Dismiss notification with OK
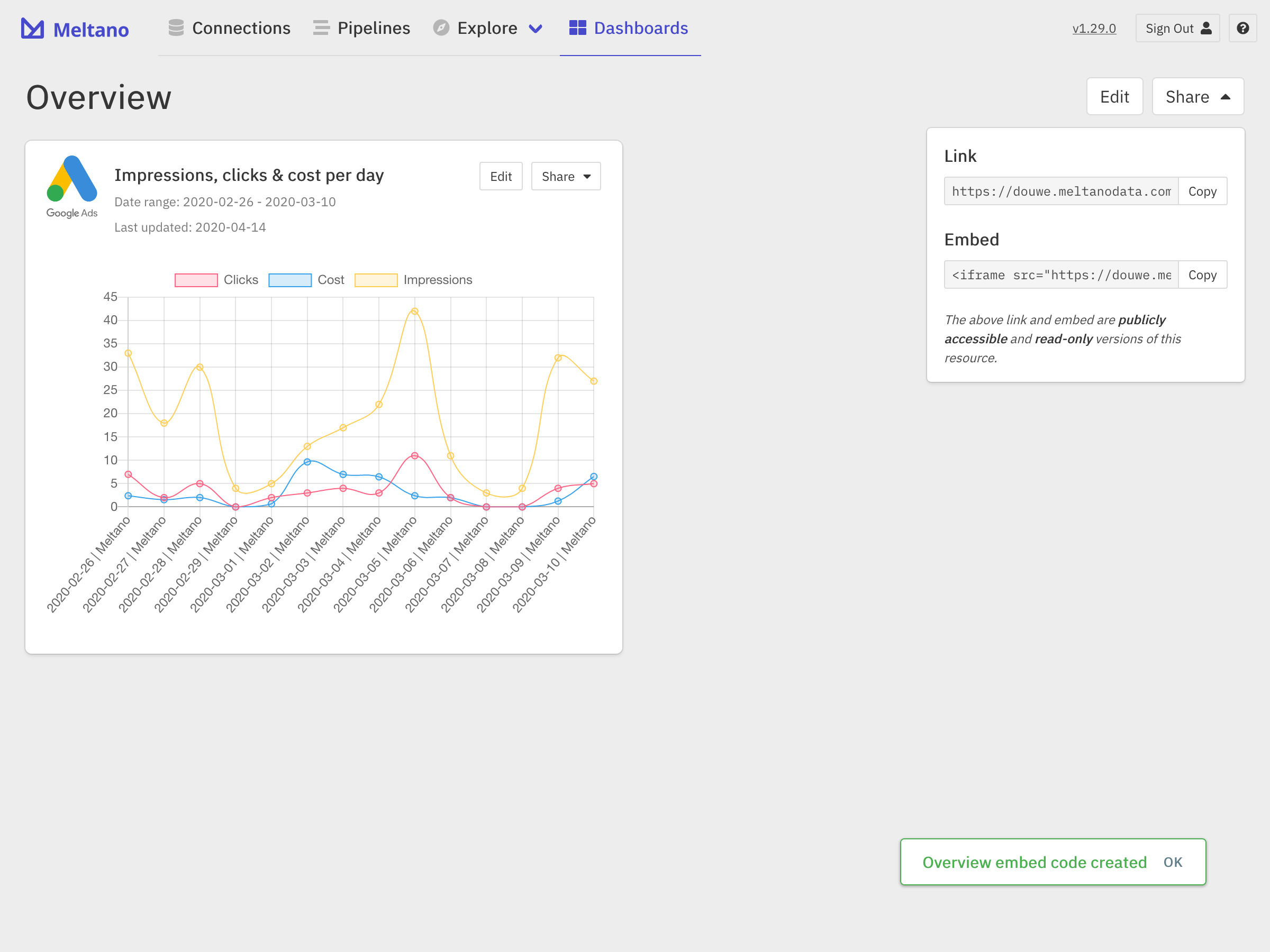1270x952 pixels. point(1173,862)
